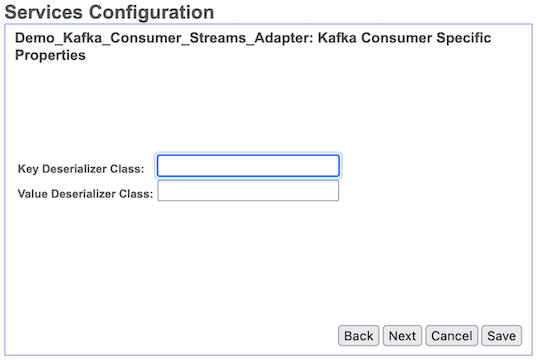
Task: Go to the previous step with Back
Action: click(359, 336)
